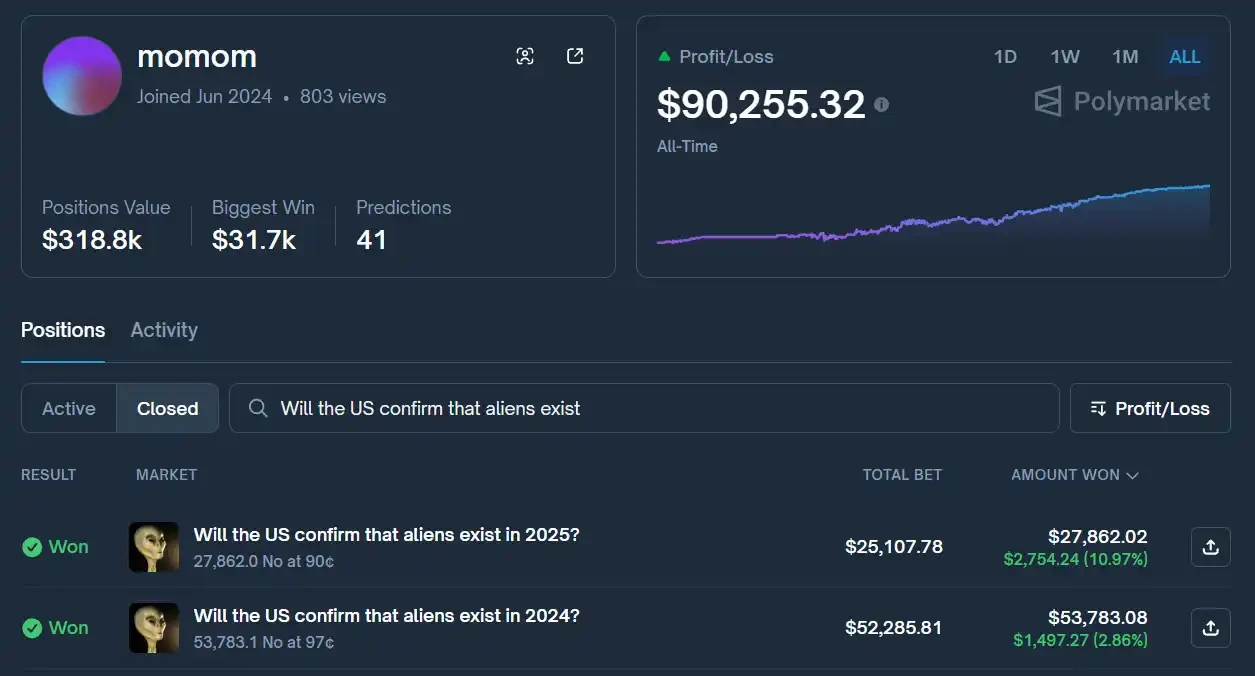Open momom's profile in external link
Screen dimensions: 1255x676
click(575, 56)
